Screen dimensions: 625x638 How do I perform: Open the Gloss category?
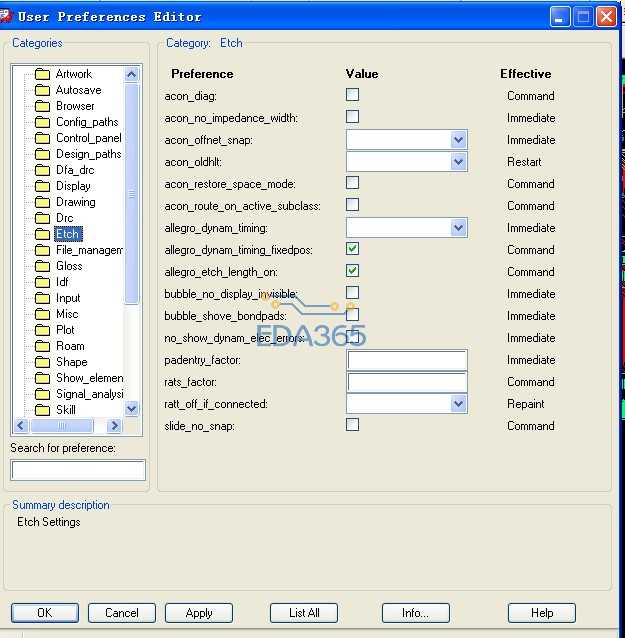click(69, 266)
